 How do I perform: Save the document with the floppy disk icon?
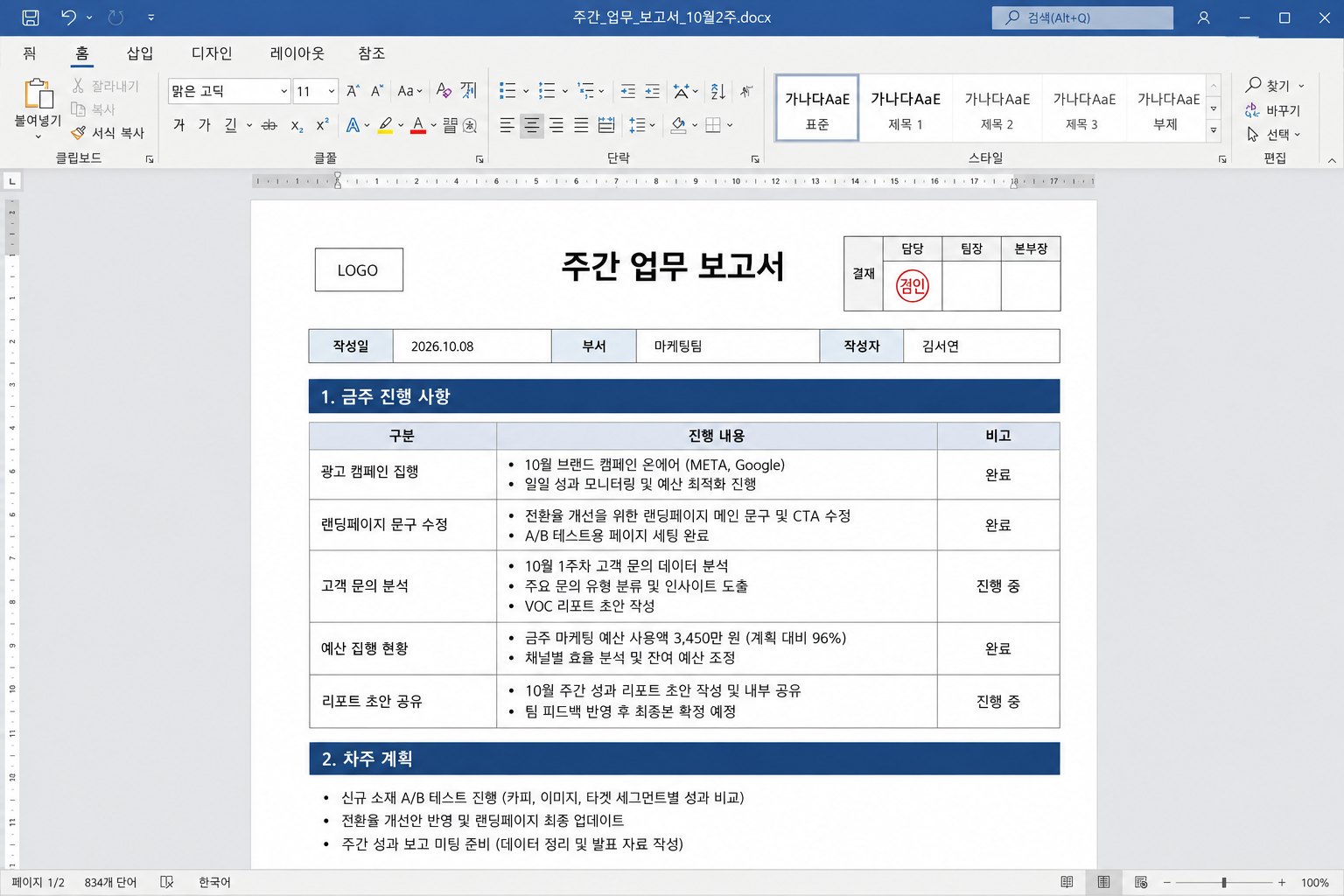pyautogui.click(x=30, y=17)
